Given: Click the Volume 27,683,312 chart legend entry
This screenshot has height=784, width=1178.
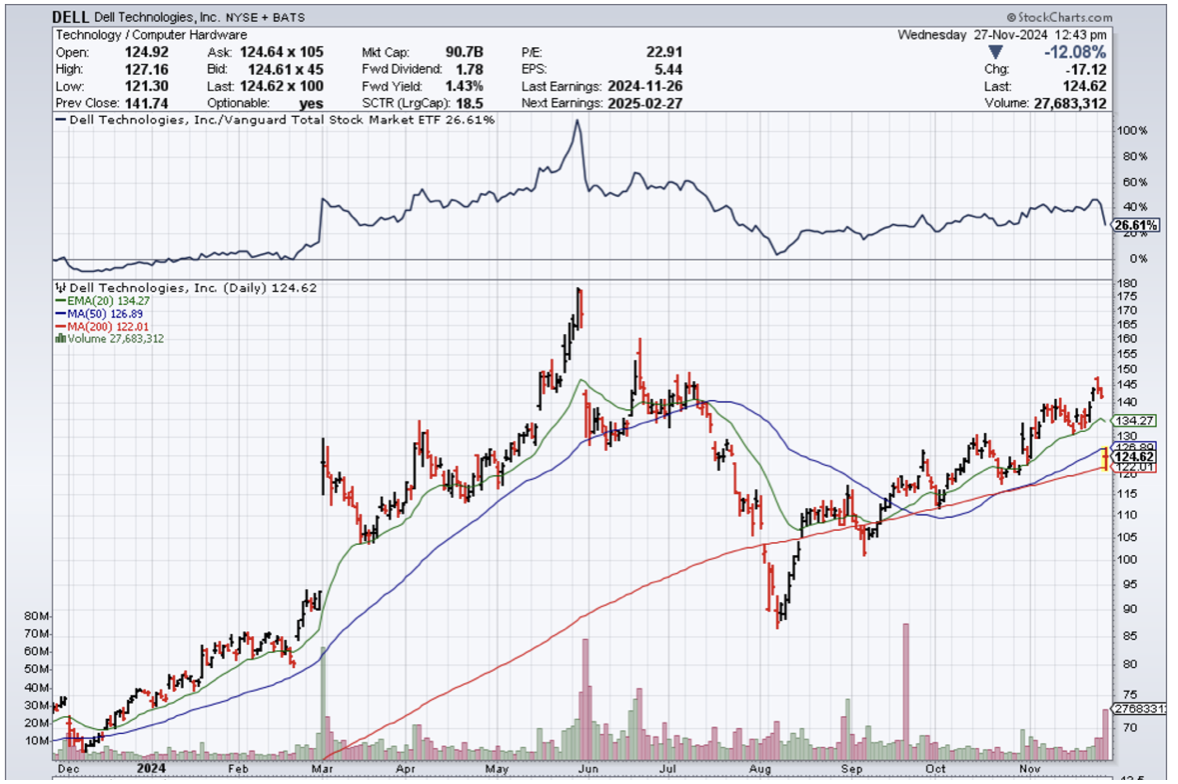Looking at the screenshot, I should pos(116,339).
